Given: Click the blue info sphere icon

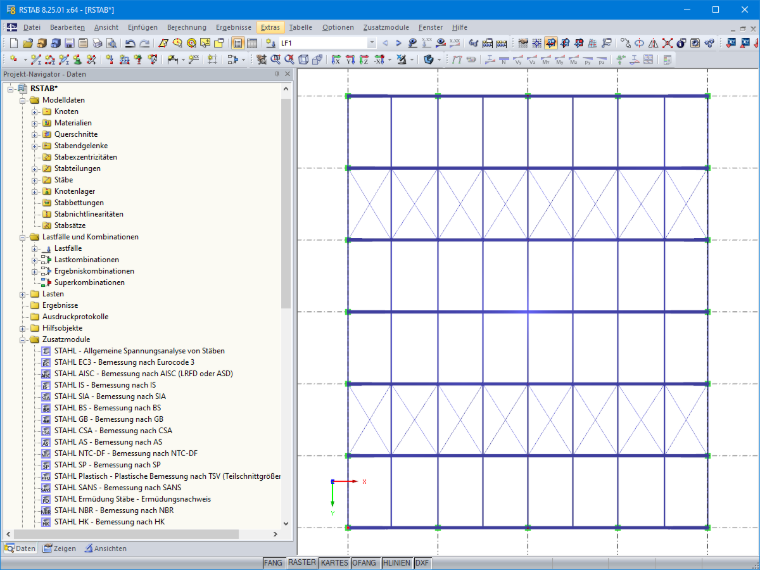Looking at the screenshot, I should pos(681,43).
